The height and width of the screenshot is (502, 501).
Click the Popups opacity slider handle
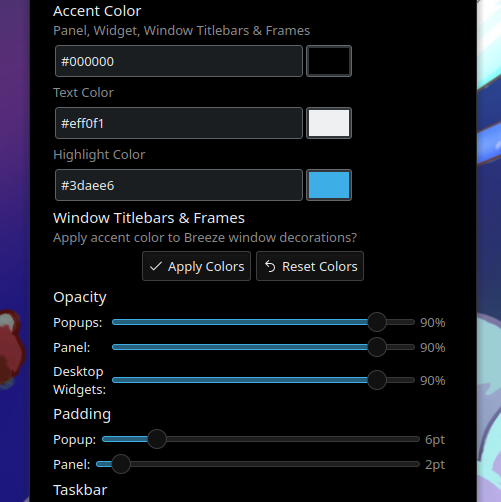(377, 322)
